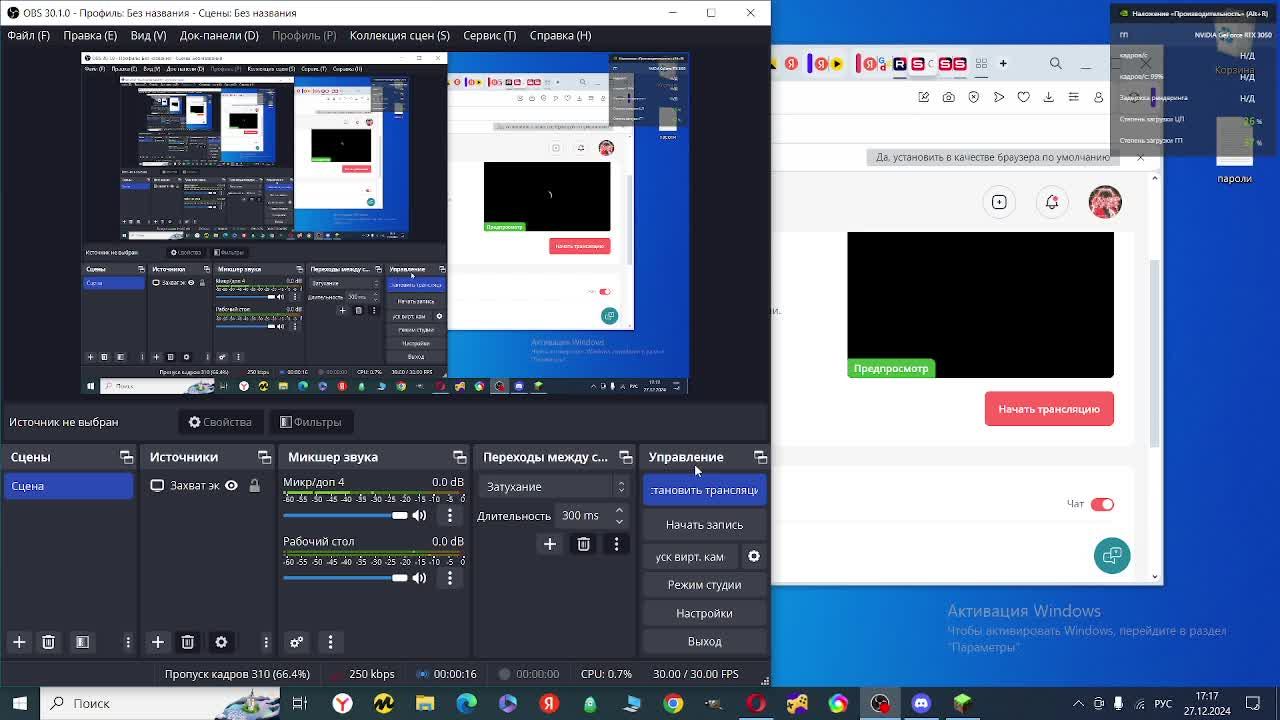Open the Сервис menu
This screenshot has width=1280, height=720.
pos(489,35)
